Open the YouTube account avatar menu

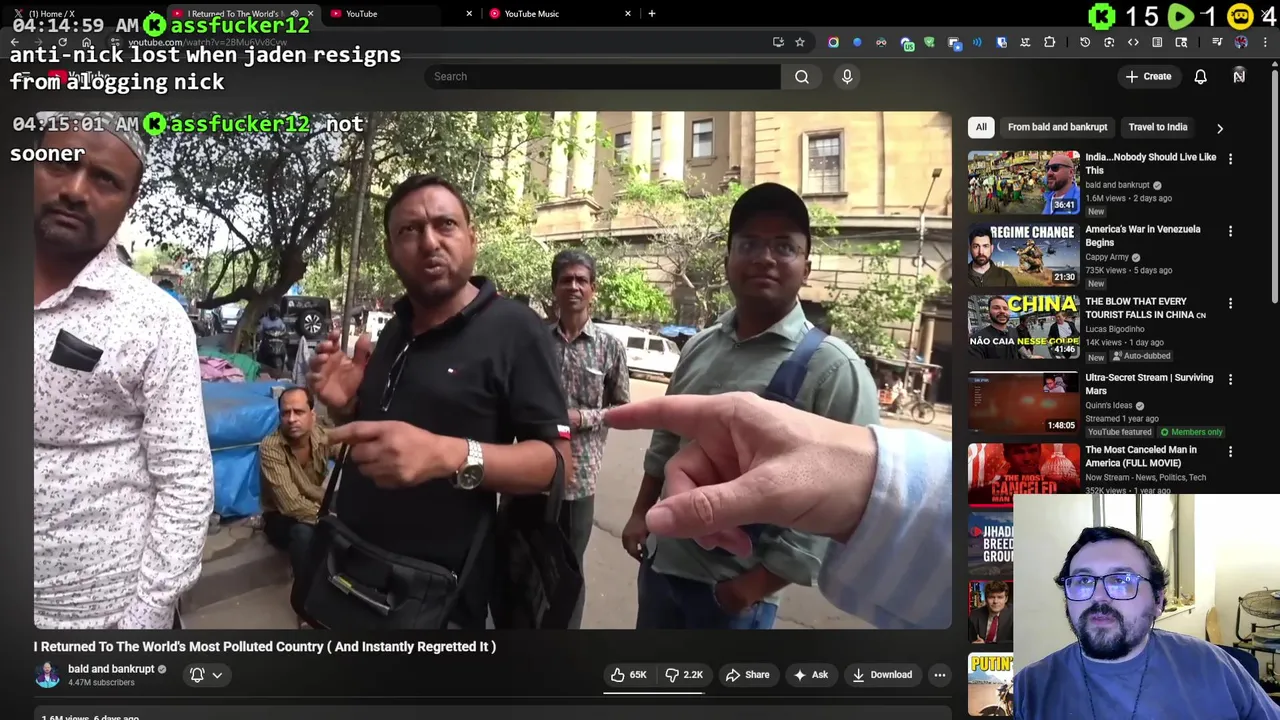pyautogui.click(x=1239, y=76)
